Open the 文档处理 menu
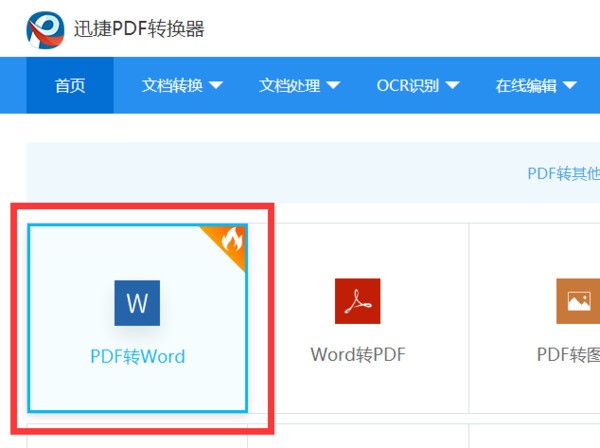This screenshot has width=600, height=448. point(289,85)
